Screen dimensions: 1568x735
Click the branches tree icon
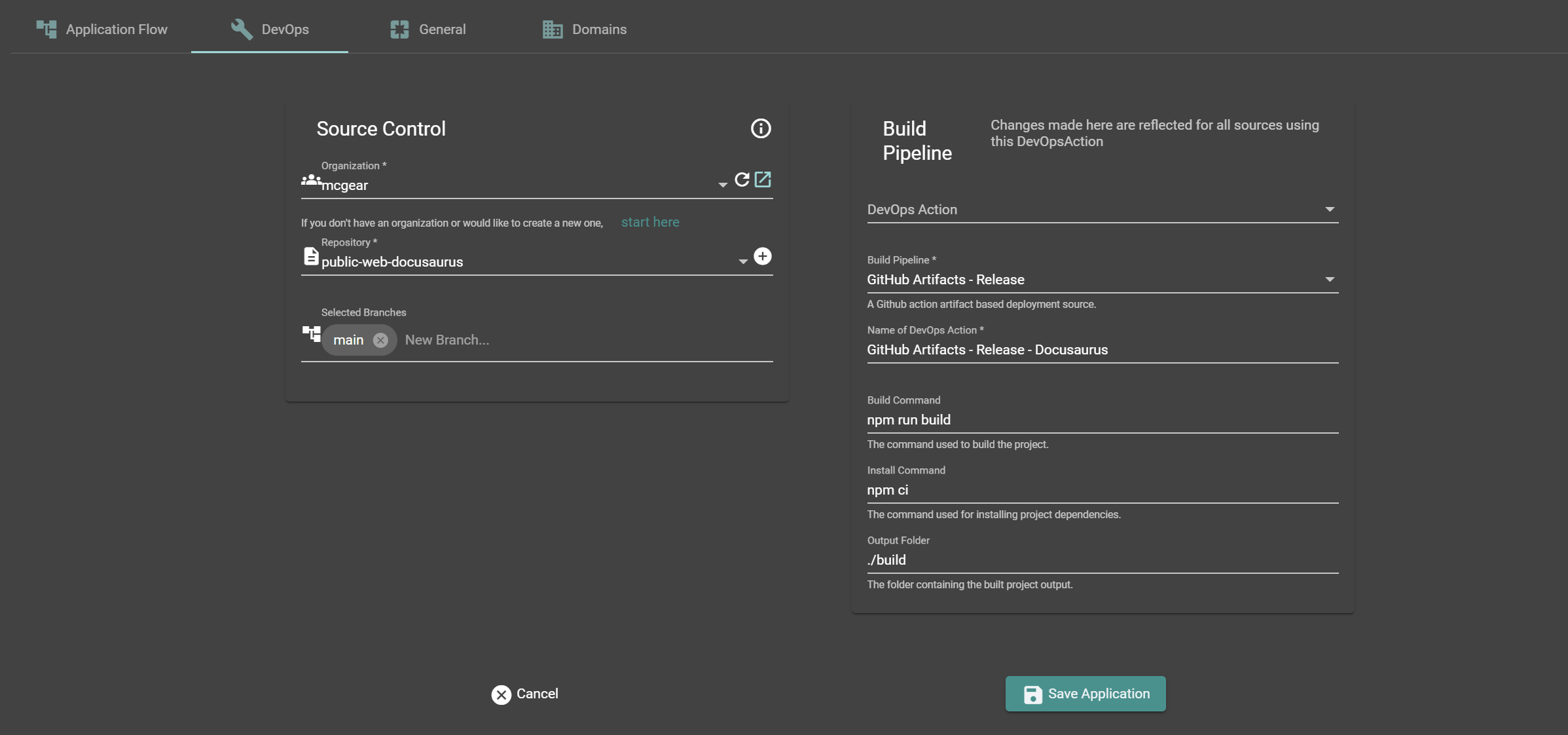[x=312, y=334]
